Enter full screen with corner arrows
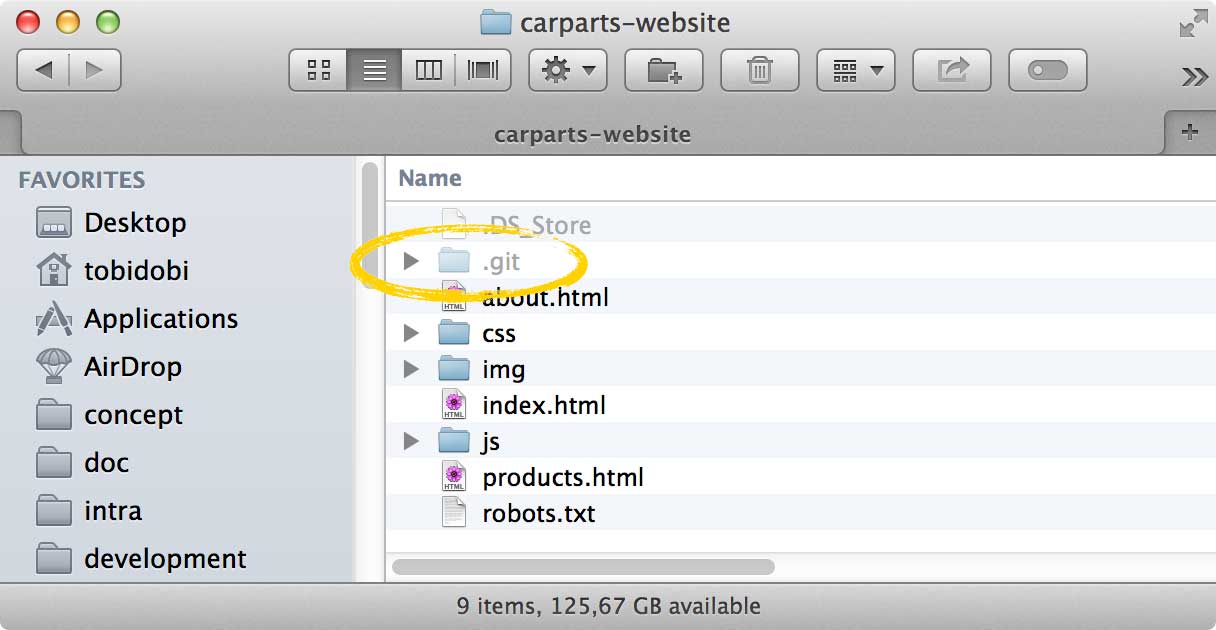 [x=1192, y=23]
